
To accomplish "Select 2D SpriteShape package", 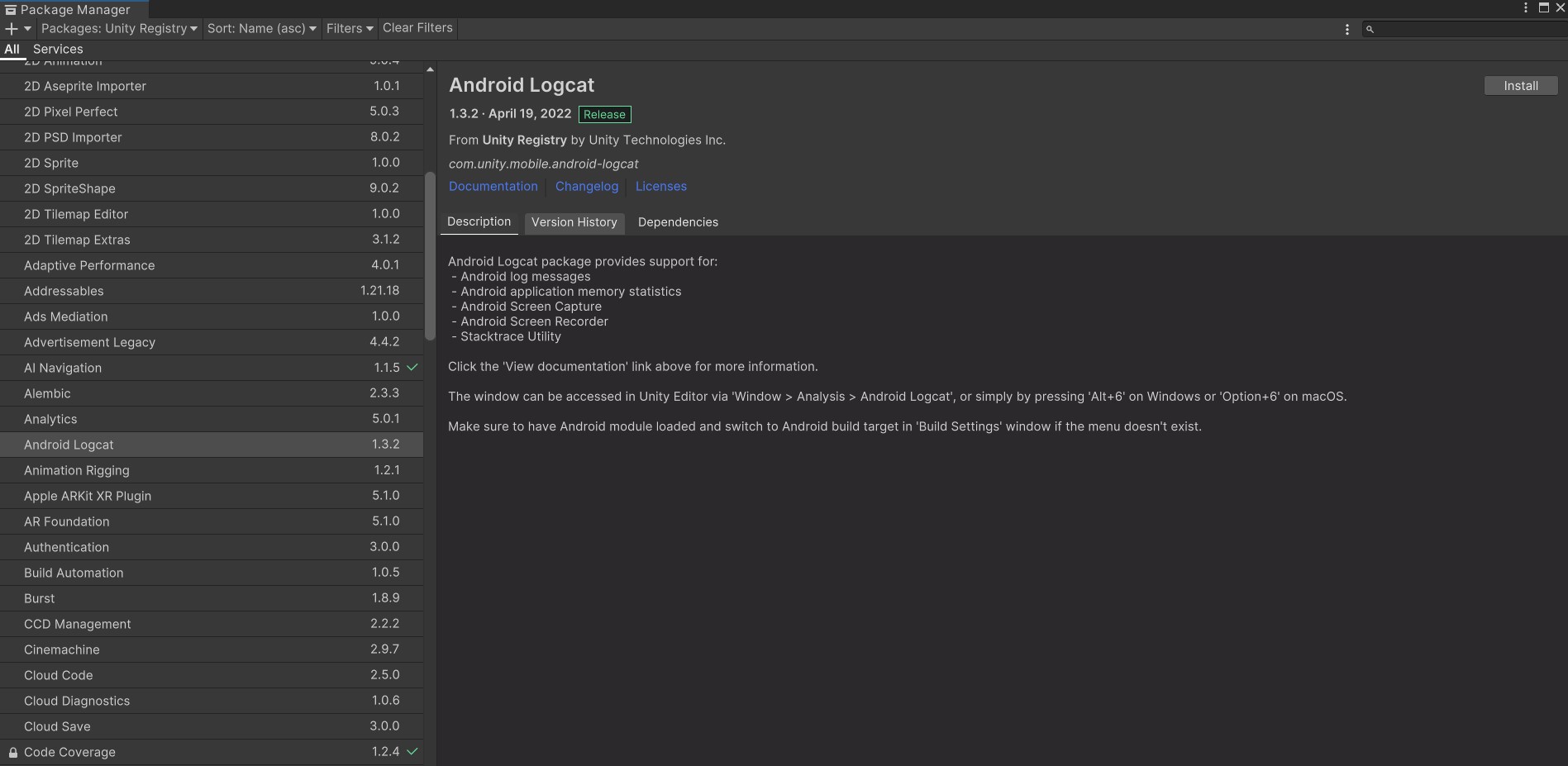I will [x=212, y=188].
